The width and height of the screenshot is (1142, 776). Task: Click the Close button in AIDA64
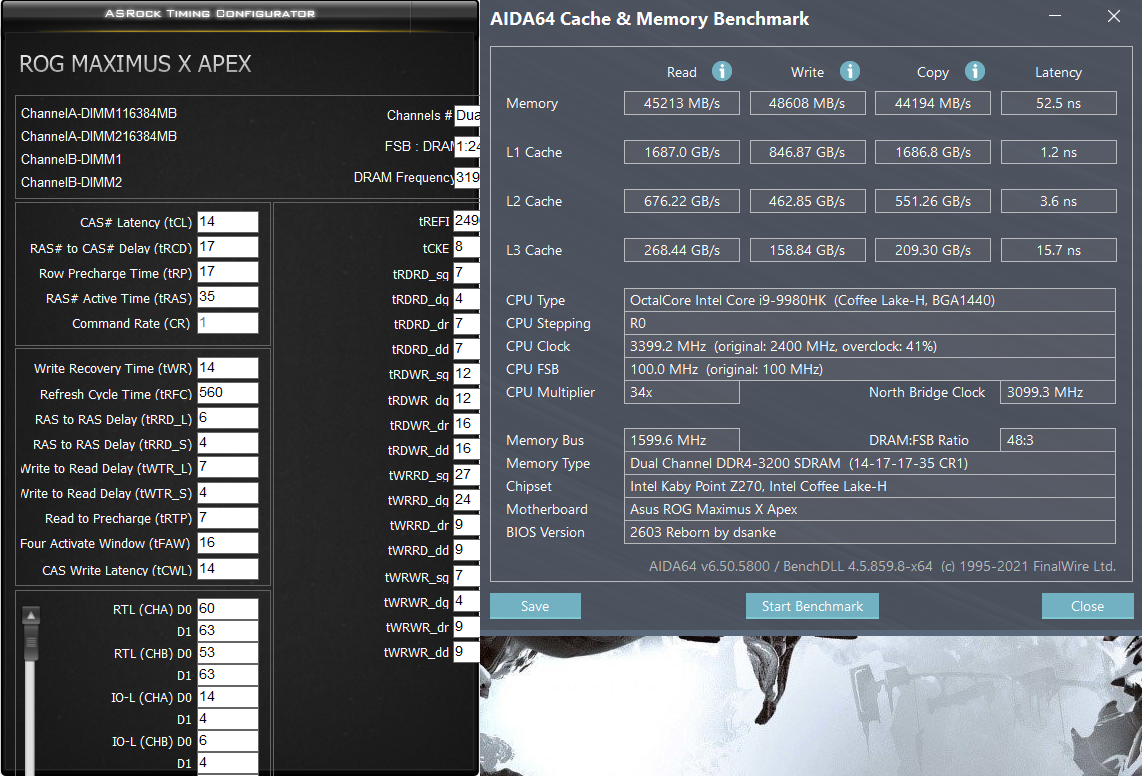[1087, 606]
